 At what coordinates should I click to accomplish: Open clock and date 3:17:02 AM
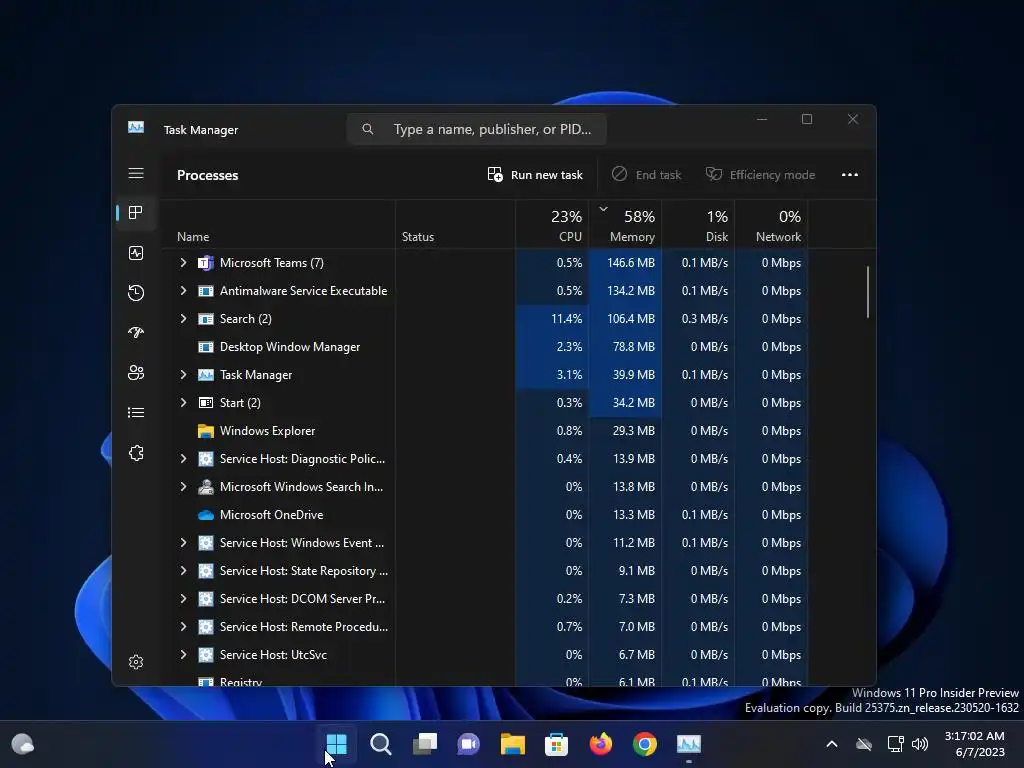[975, 744]
